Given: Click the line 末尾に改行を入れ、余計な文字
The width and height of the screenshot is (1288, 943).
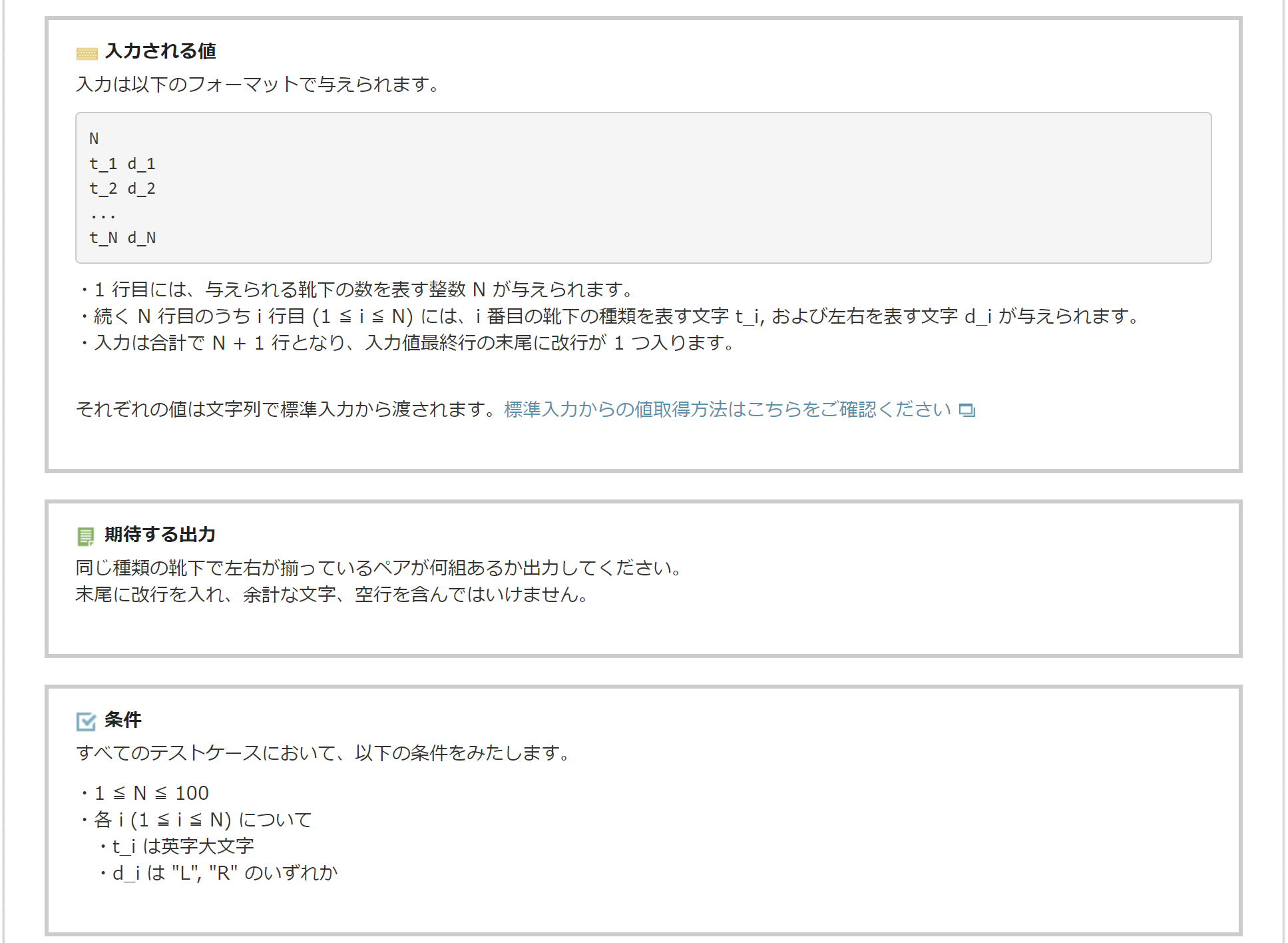Looking at the screenshot, I should (331, 594).
